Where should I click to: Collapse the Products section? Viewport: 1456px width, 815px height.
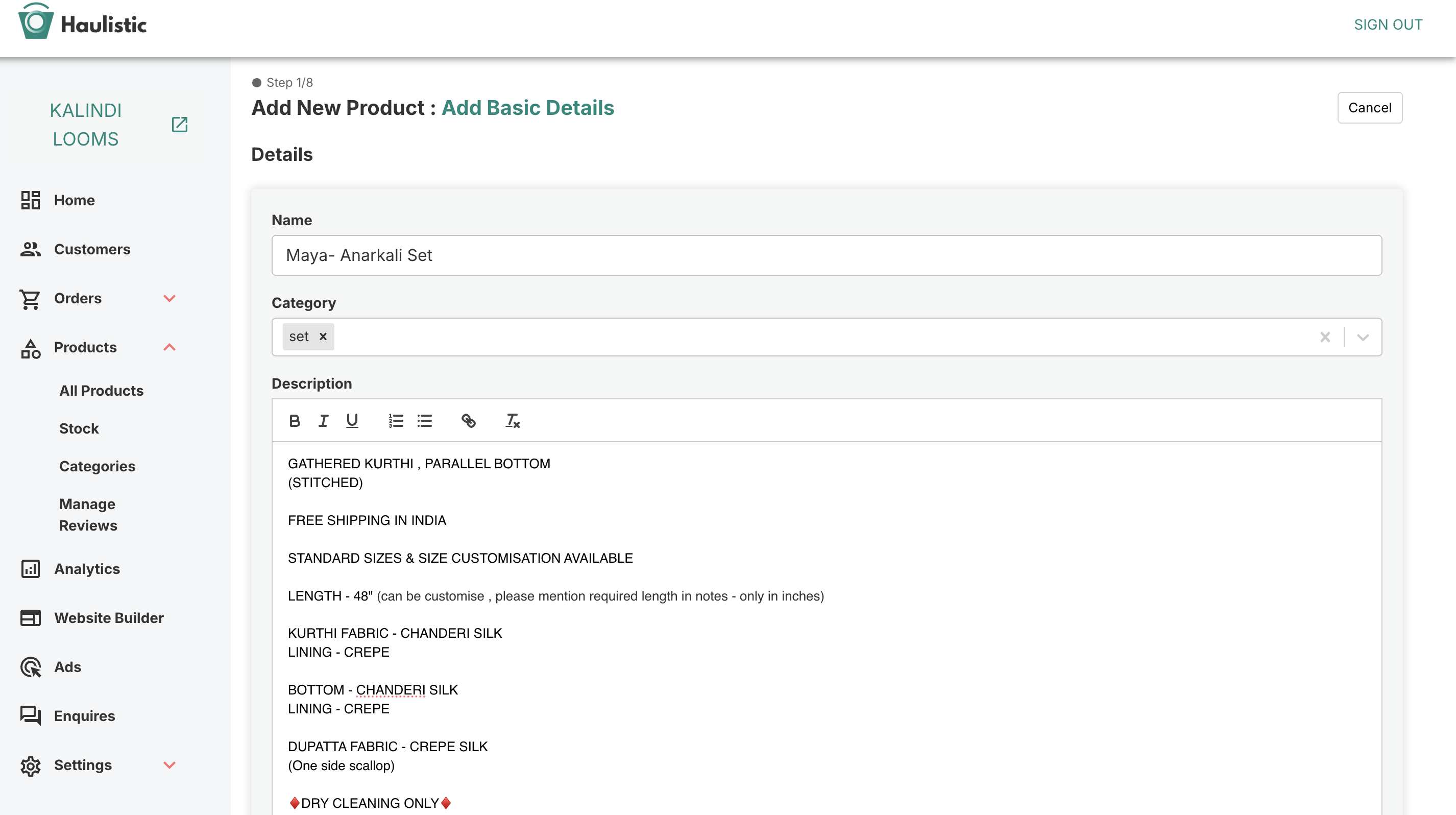pyautogui.click(x=169, y=347)
